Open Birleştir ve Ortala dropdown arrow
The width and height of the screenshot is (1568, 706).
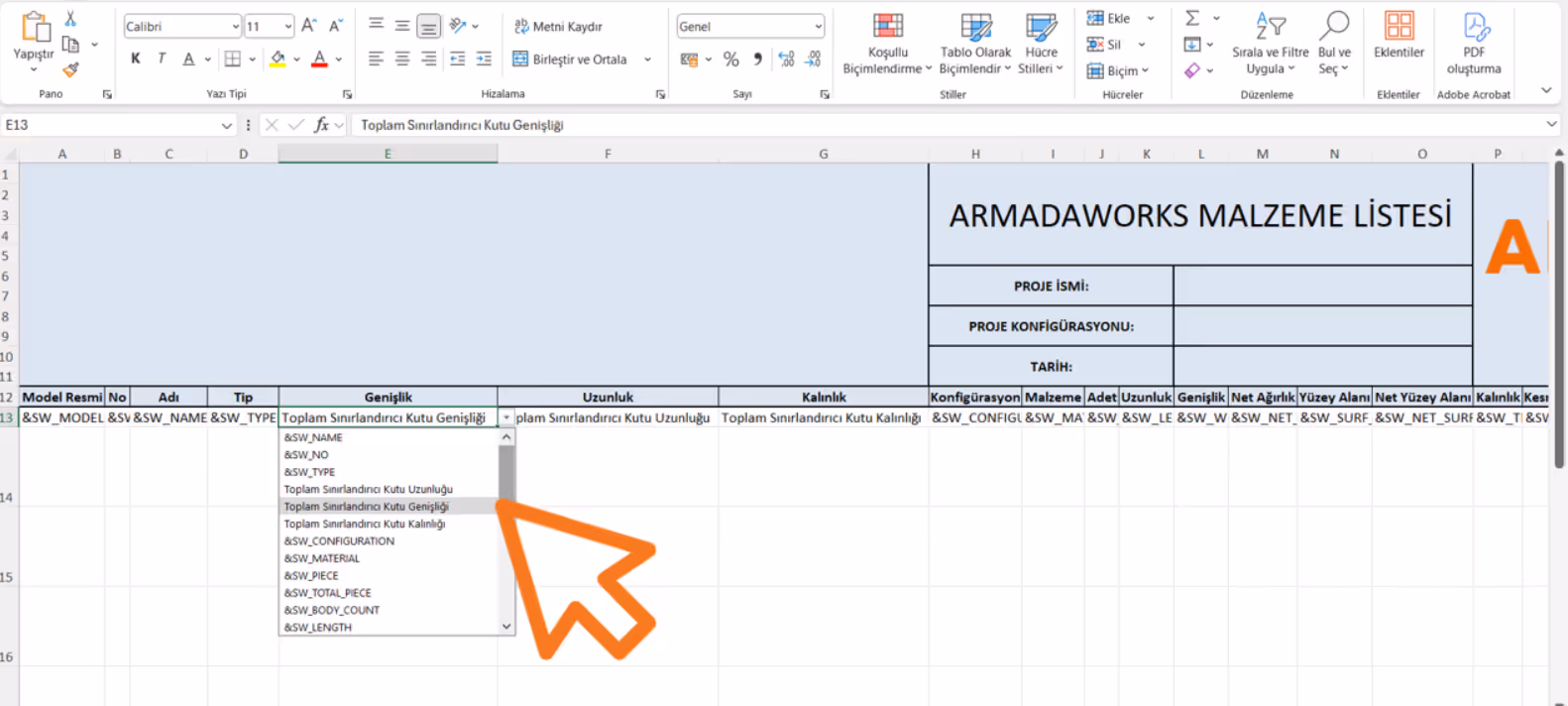click(x=648, y=59)
